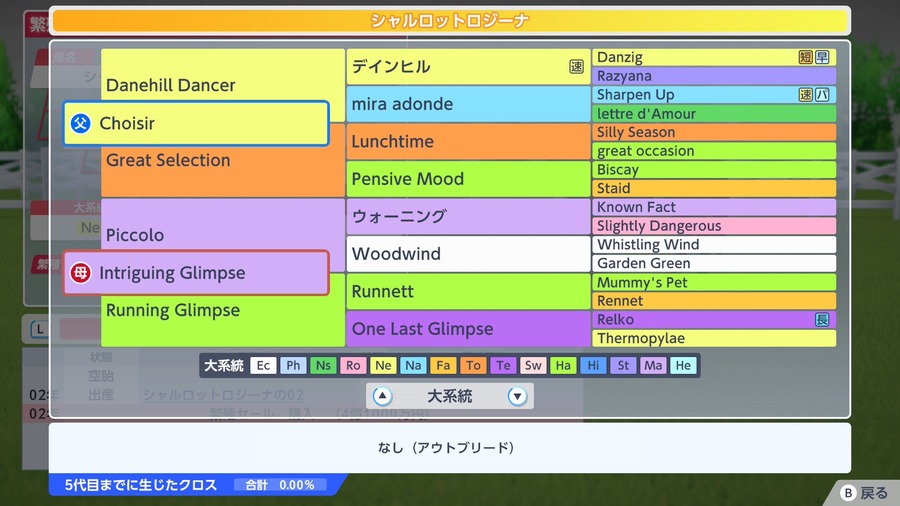900x506 pixels.
Task: Click the long-distance factor icon on Relko
Action: (x=823, y=320)
